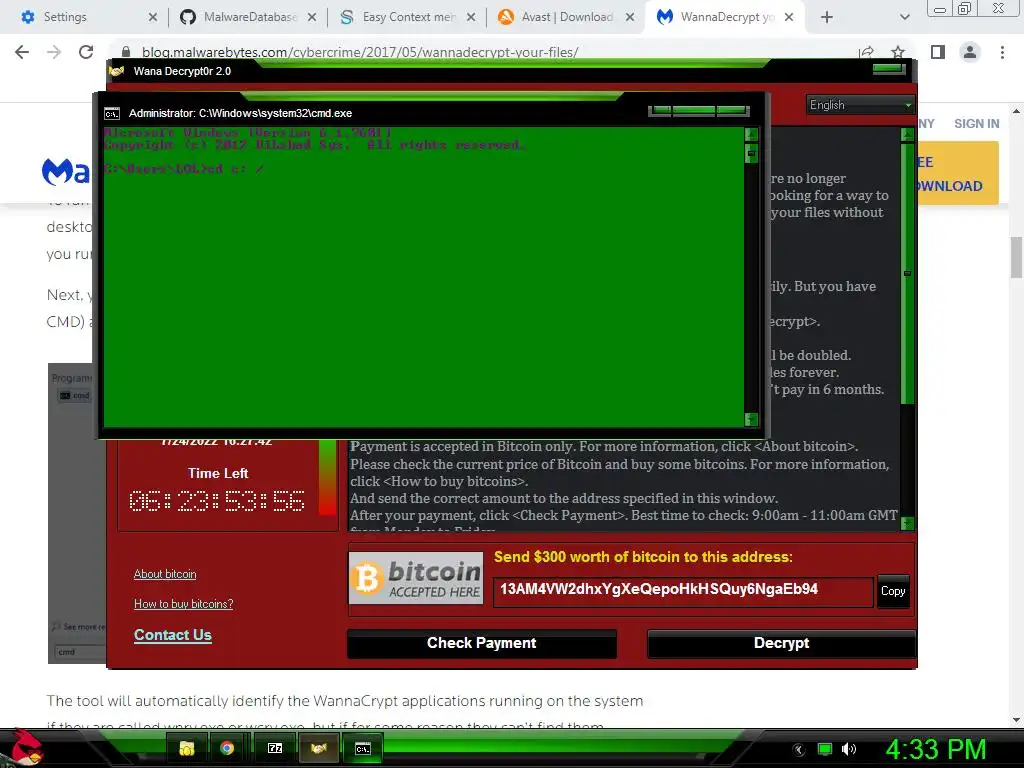Click the Check Payment button
1024x768 pixels.
(481, 643)
